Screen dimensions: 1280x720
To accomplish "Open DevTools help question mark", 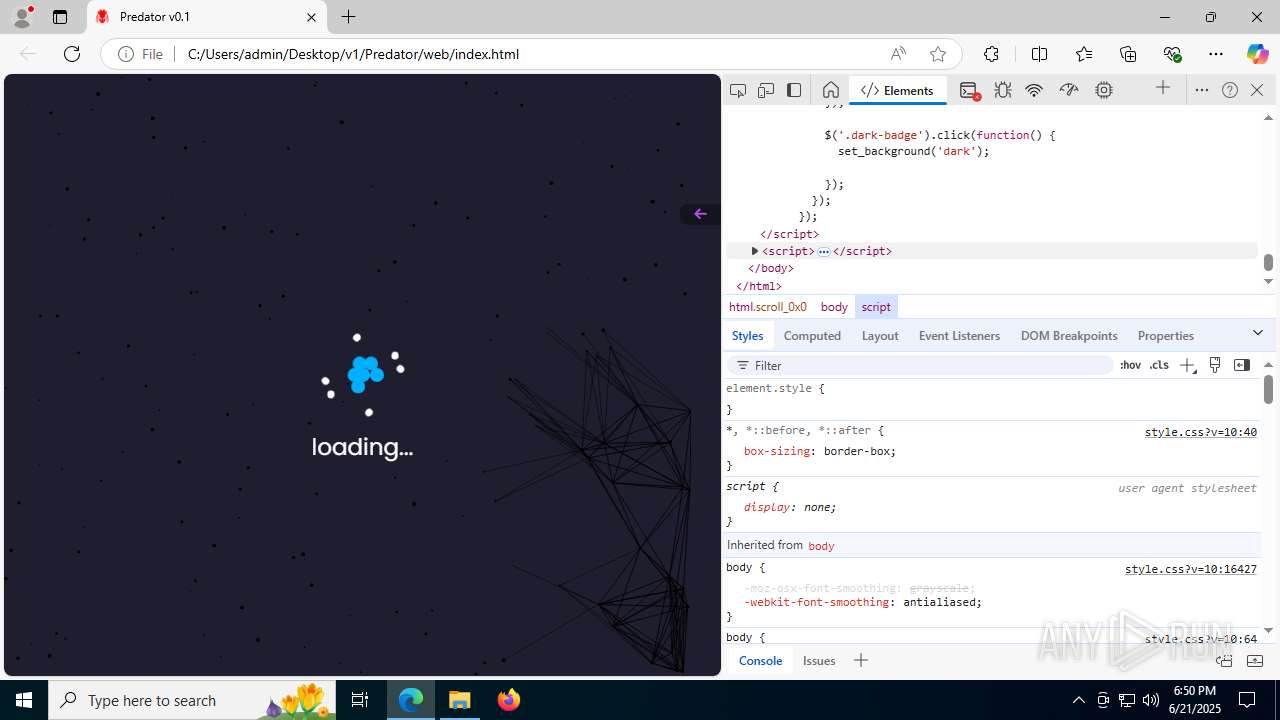I will tap(1230, 90).
